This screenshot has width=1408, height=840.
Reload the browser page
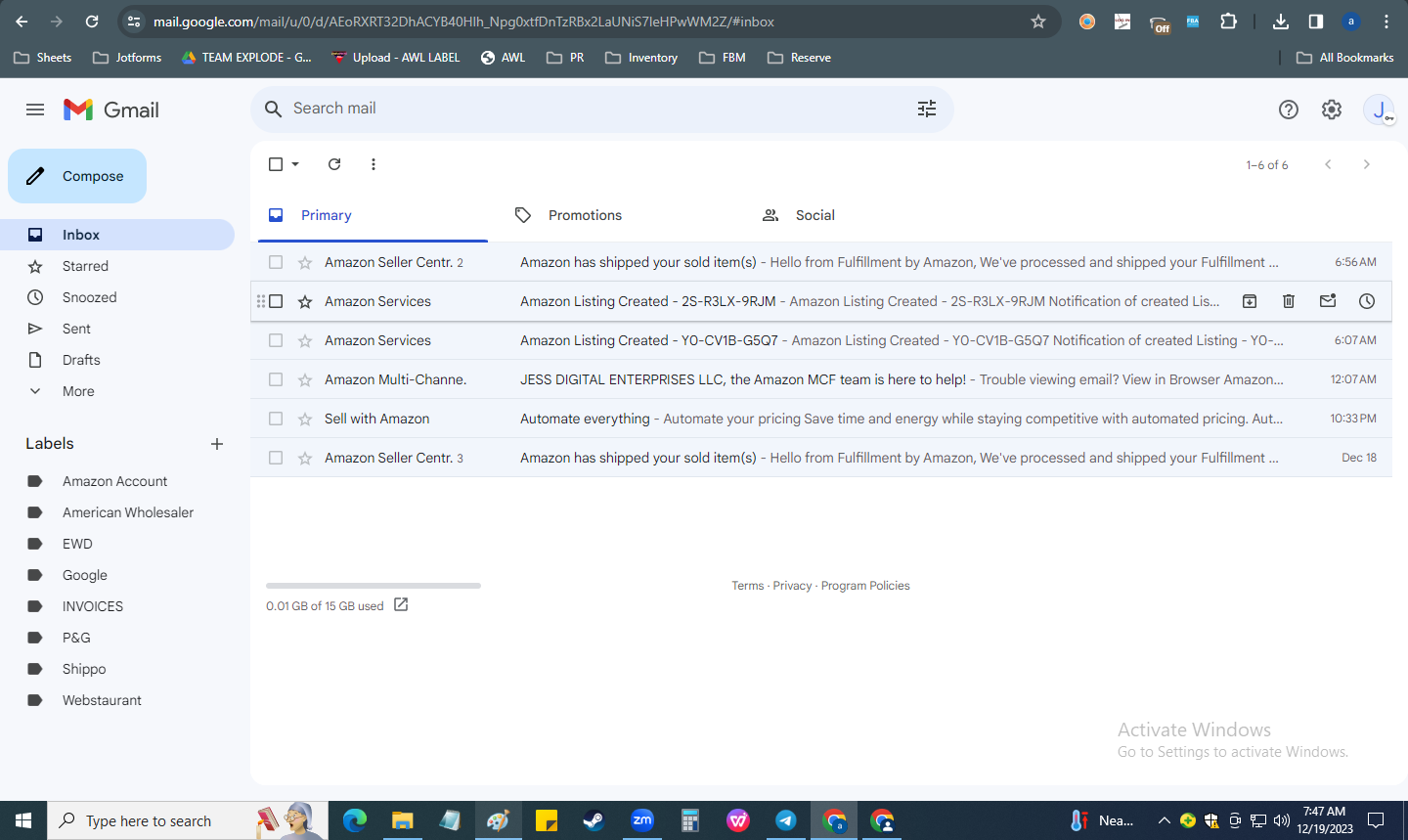click(x=92, y=22)
